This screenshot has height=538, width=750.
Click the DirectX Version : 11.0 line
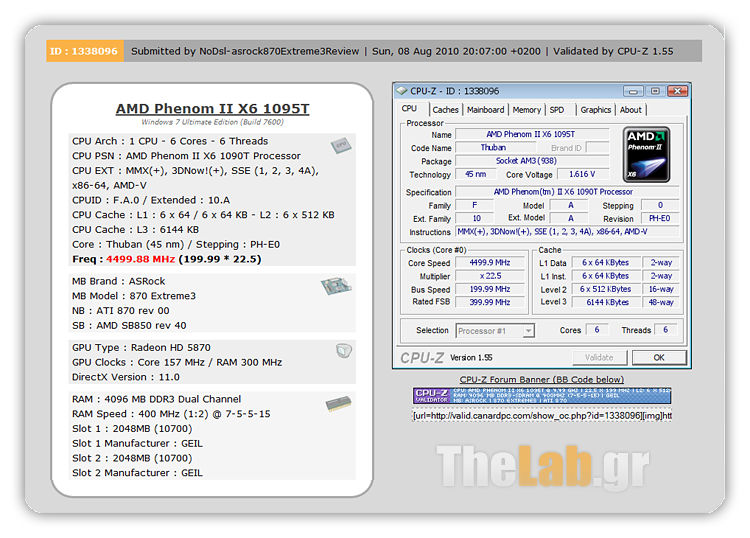click(x=126, y=377)
